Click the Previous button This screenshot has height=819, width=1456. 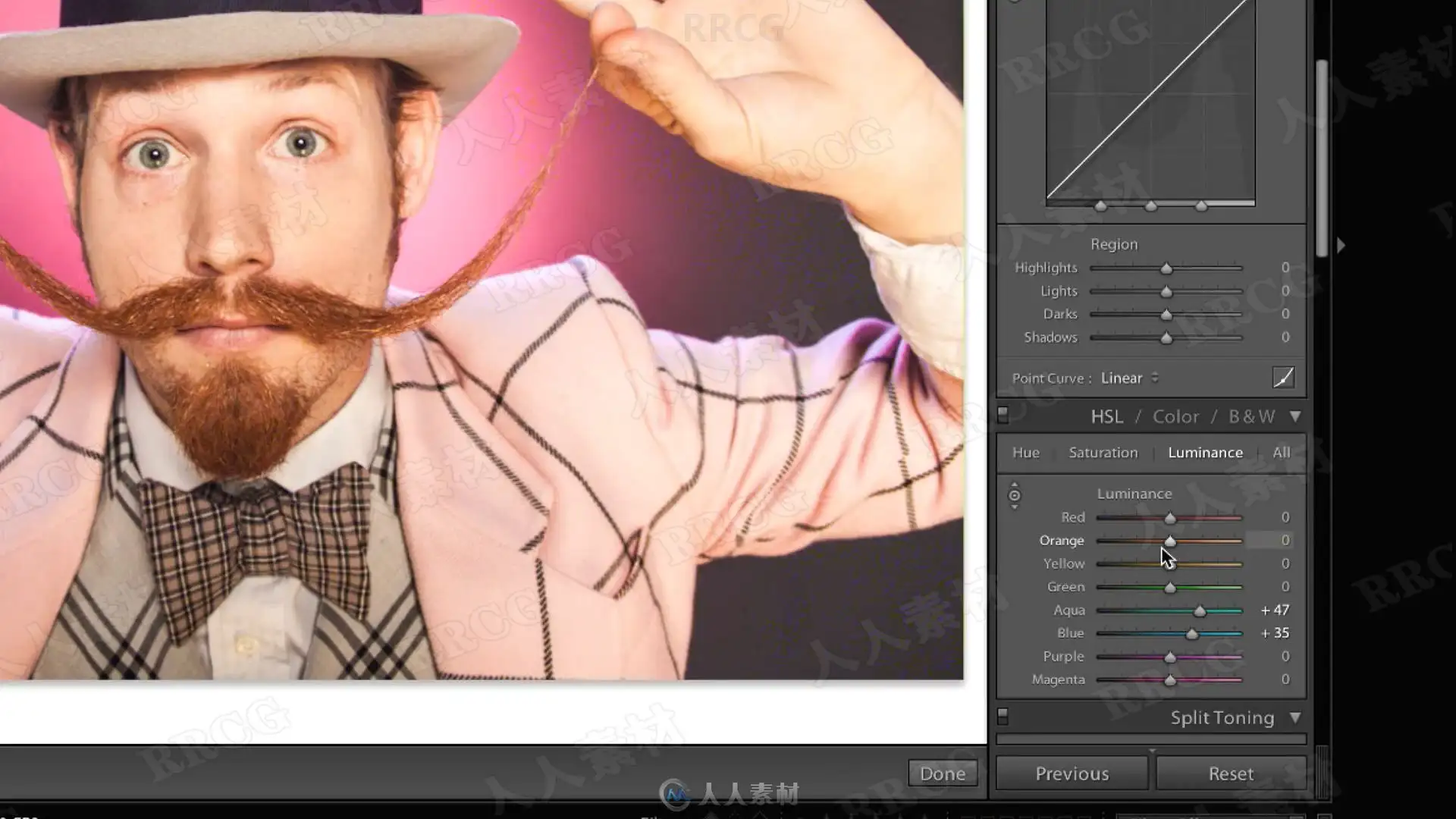click(1072, 773)
